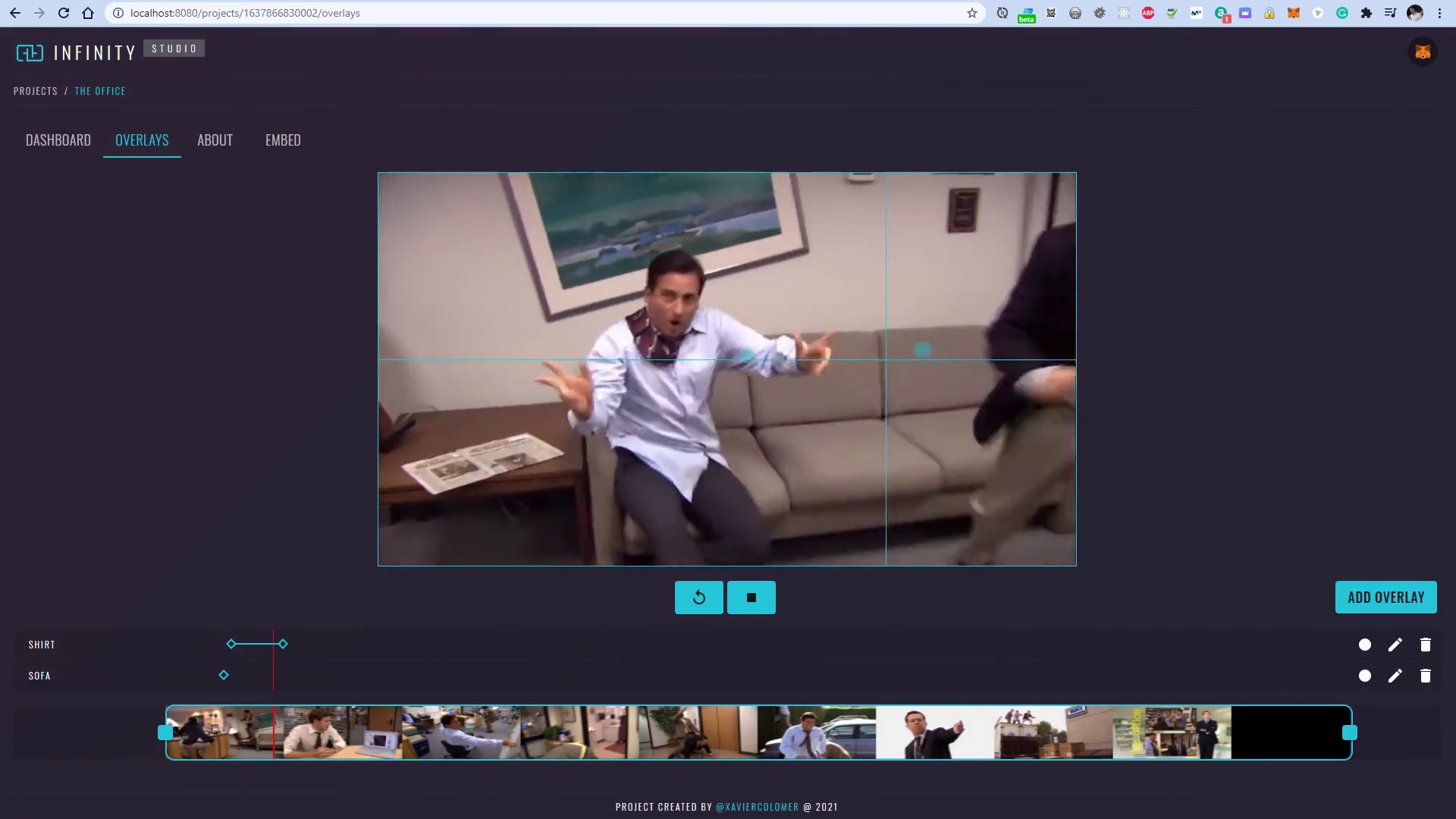Delete the SOFA overlay via trash icon

click(1425, 676)
